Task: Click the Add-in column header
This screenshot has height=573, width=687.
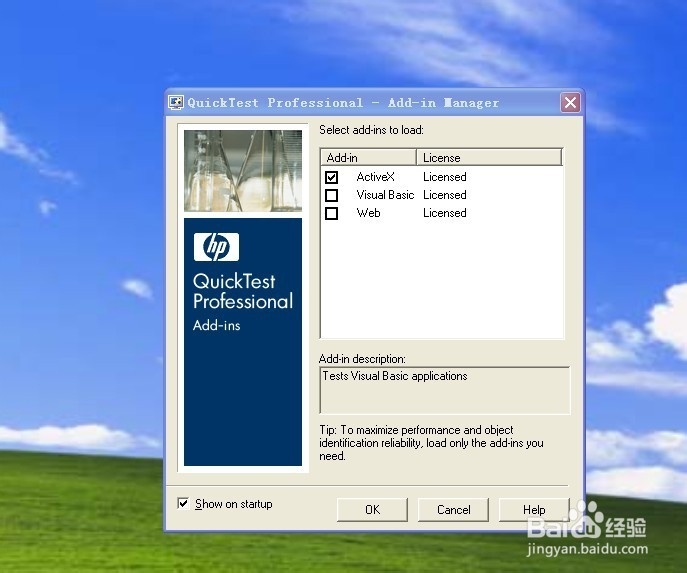Action: pyautogui.click(x=368, y=157)
